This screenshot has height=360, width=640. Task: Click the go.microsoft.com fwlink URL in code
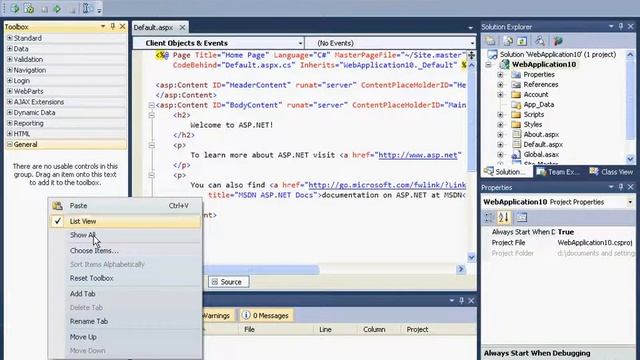tap(387, 185)
